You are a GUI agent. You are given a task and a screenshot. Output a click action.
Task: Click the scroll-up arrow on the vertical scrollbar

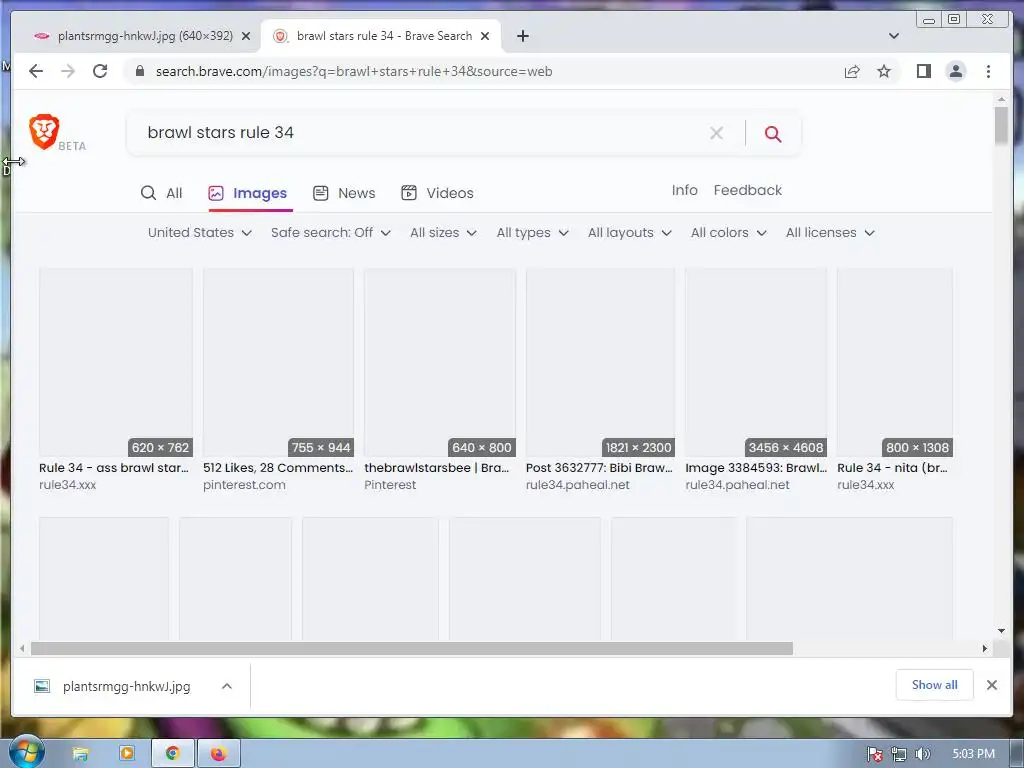(x=1001, y=99)
